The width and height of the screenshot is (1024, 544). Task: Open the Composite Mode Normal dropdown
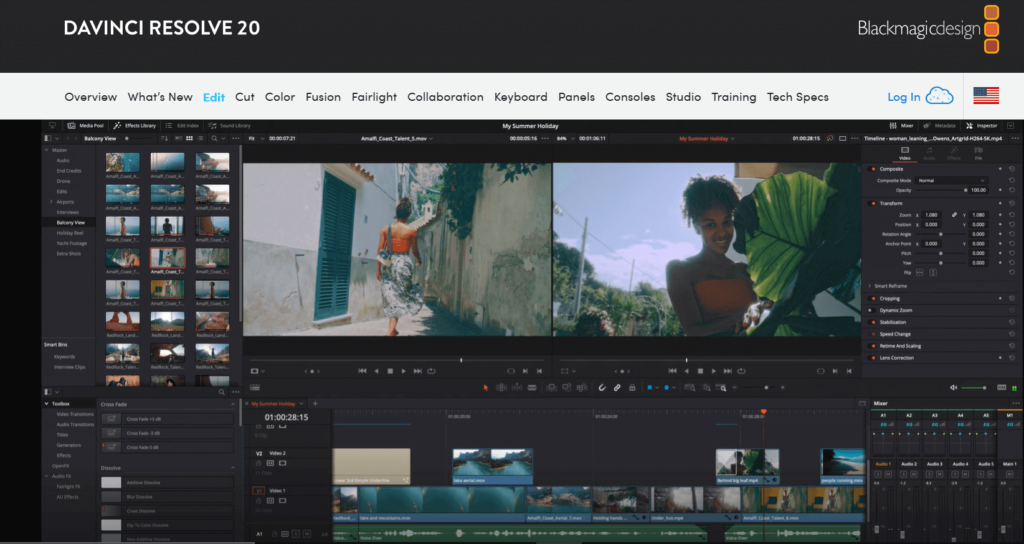coord(951,180)
